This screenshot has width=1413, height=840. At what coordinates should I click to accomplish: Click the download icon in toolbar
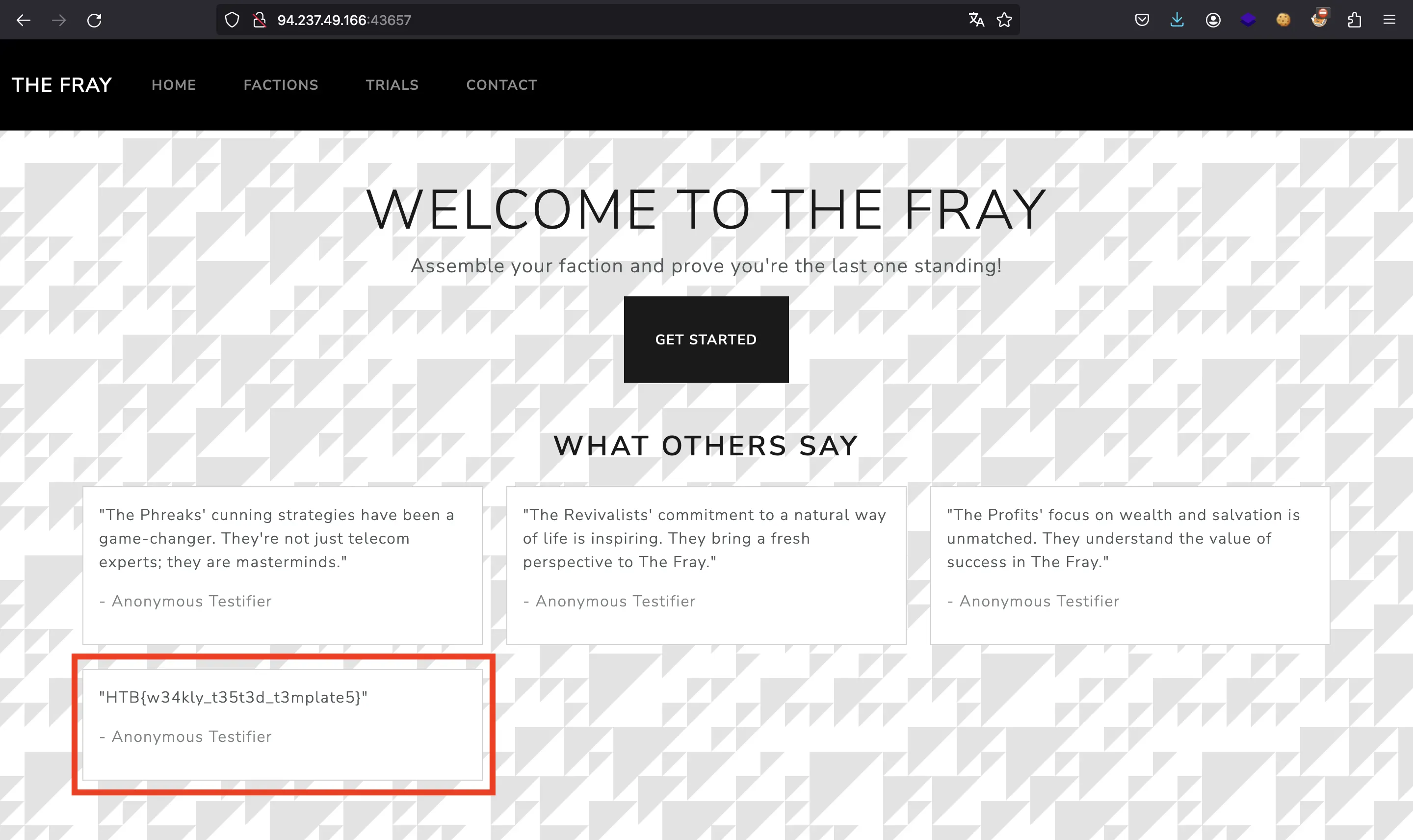click(x=1178, y=19)
